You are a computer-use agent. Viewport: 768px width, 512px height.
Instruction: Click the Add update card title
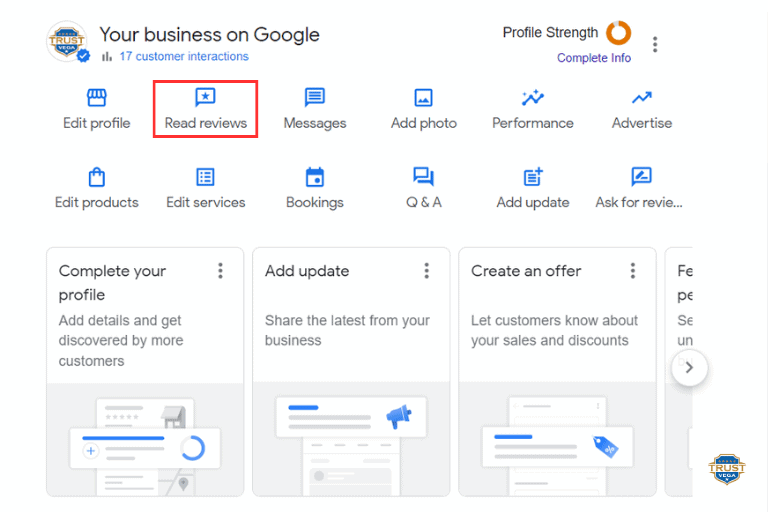coord(307,271)
